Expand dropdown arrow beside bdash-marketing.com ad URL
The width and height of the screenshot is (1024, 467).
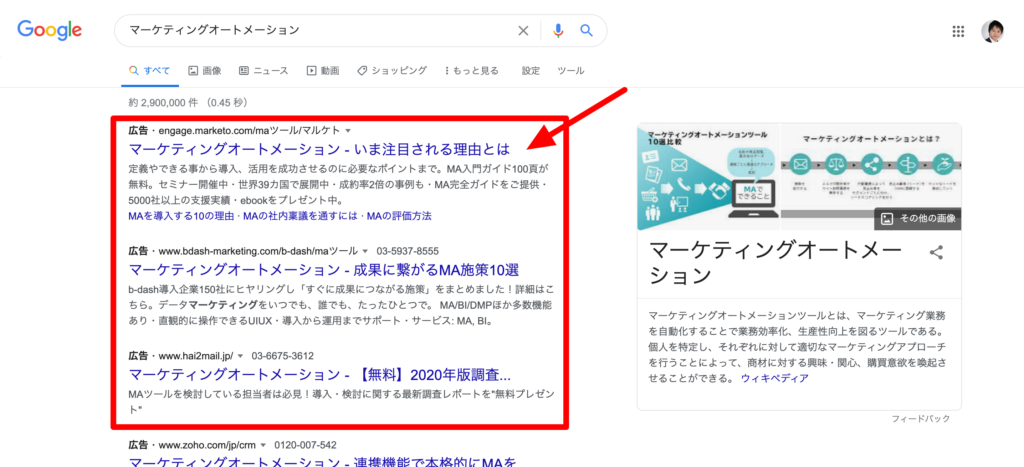pos(365,251)
